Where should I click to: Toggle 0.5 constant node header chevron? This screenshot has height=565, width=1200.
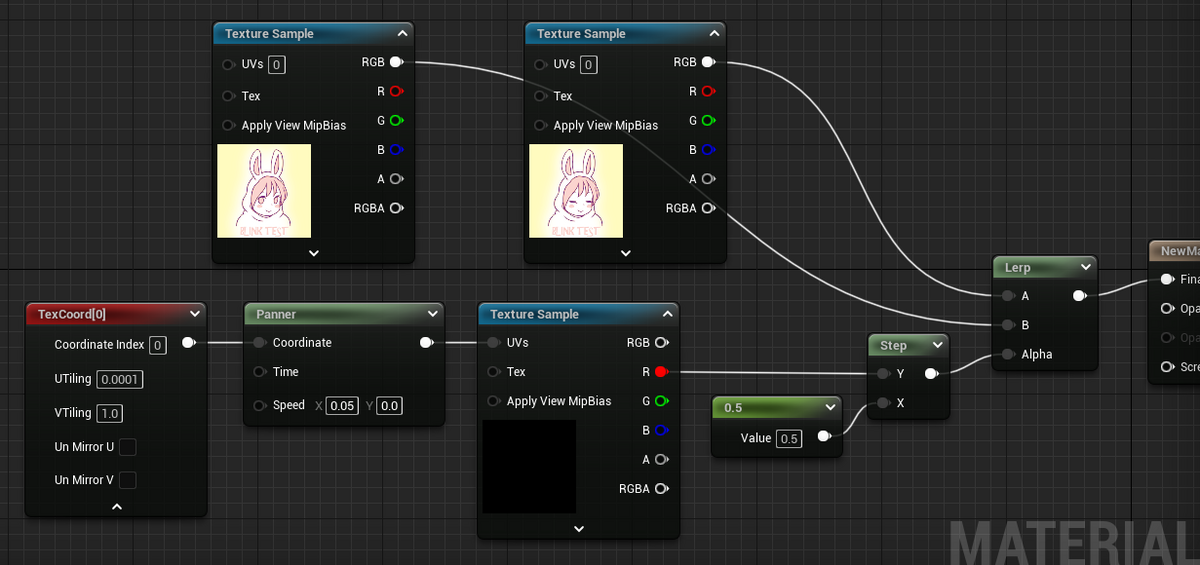point(830,408)
